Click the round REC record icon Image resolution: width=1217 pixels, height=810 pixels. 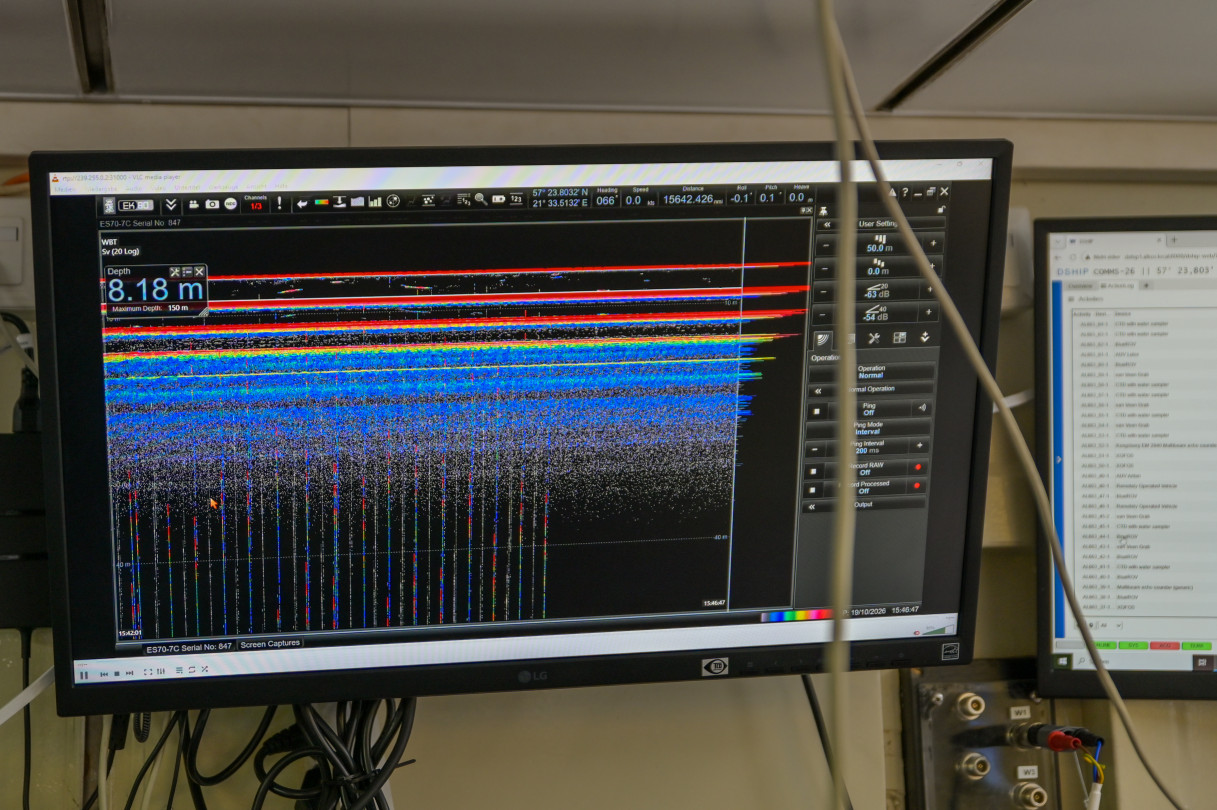click(x=230, y=204)
